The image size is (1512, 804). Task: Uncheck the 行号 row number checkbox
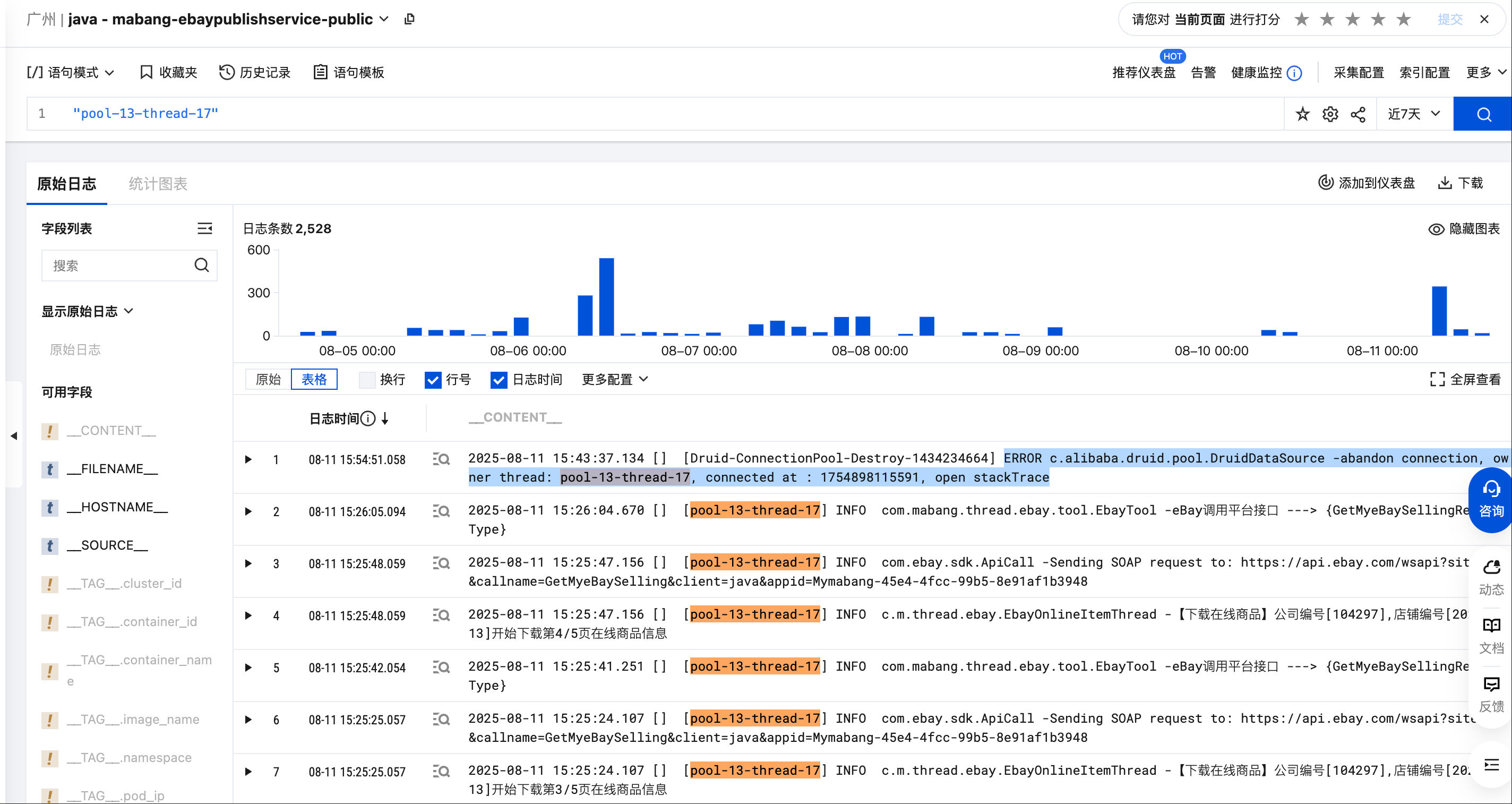433,379
